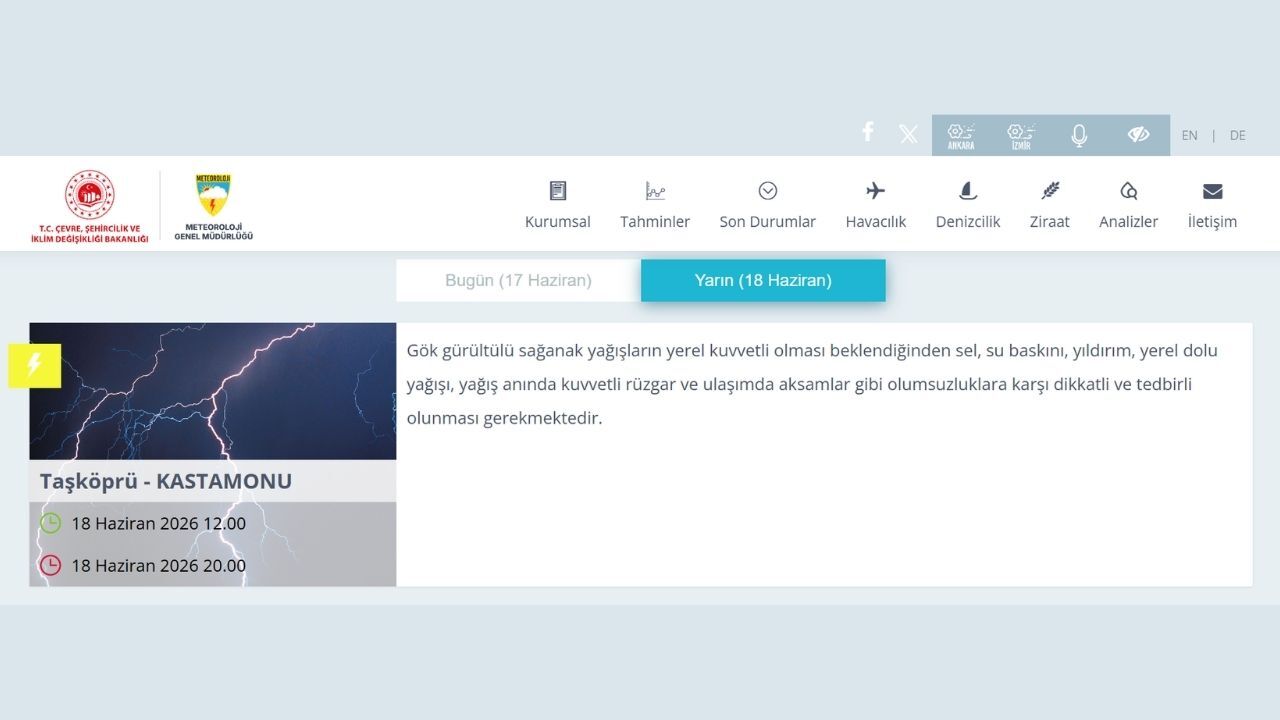This screenshot has height=720, width=1280.
Task: Open the X (Twitter) social icon
Action: point(908,134)
